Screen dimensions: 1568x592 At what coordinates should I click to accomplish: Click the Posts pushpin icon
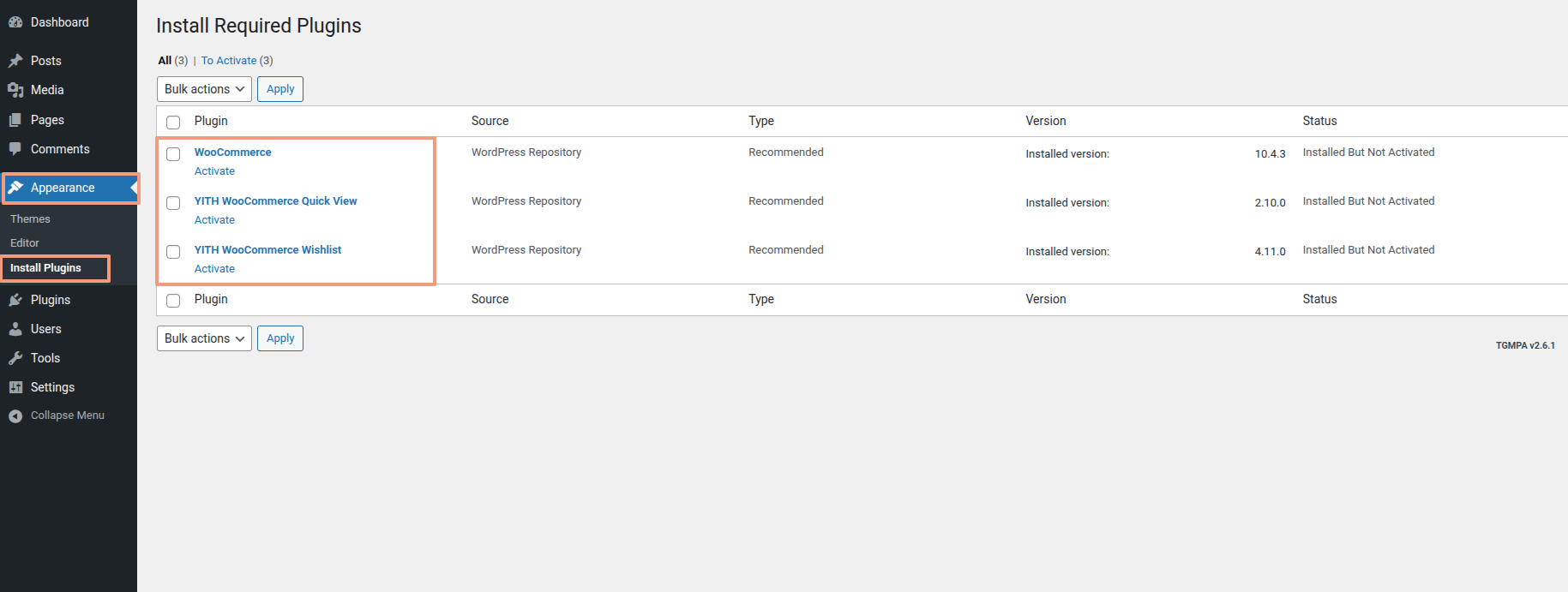click(x=15, y=61)
